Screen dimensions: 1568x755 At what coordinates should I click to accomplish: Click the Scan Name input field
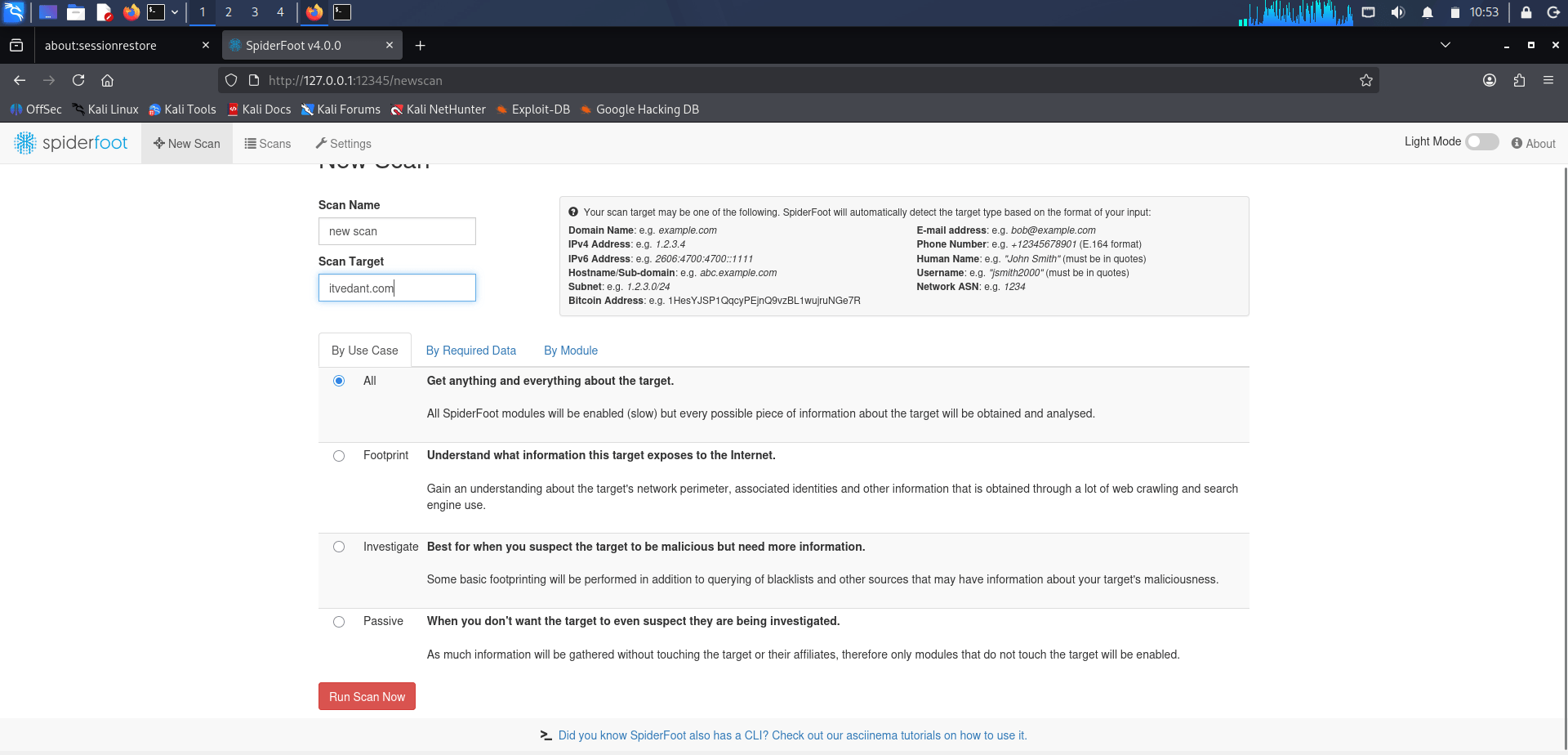[x=397, y=231]
